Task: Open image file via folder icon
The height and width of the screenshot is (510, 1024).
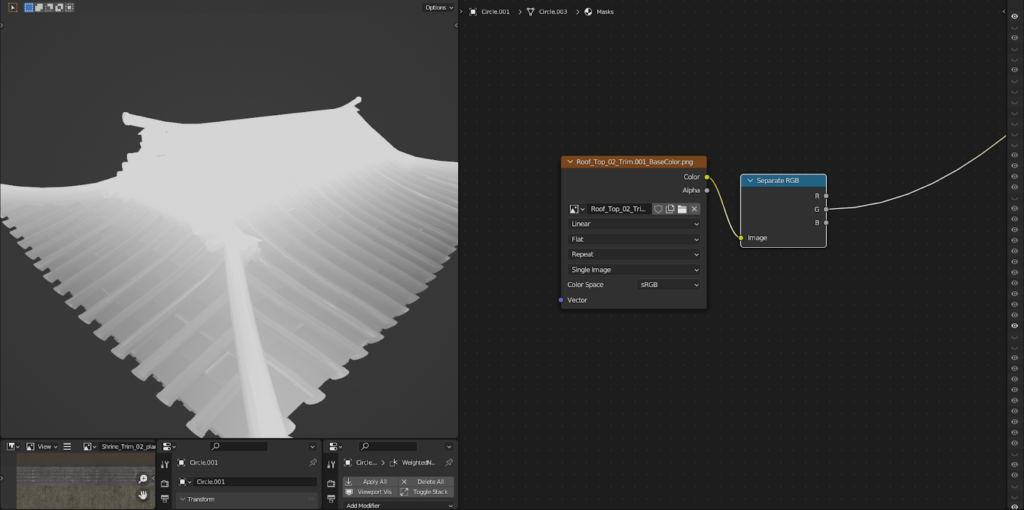Action: pos(682,209)
